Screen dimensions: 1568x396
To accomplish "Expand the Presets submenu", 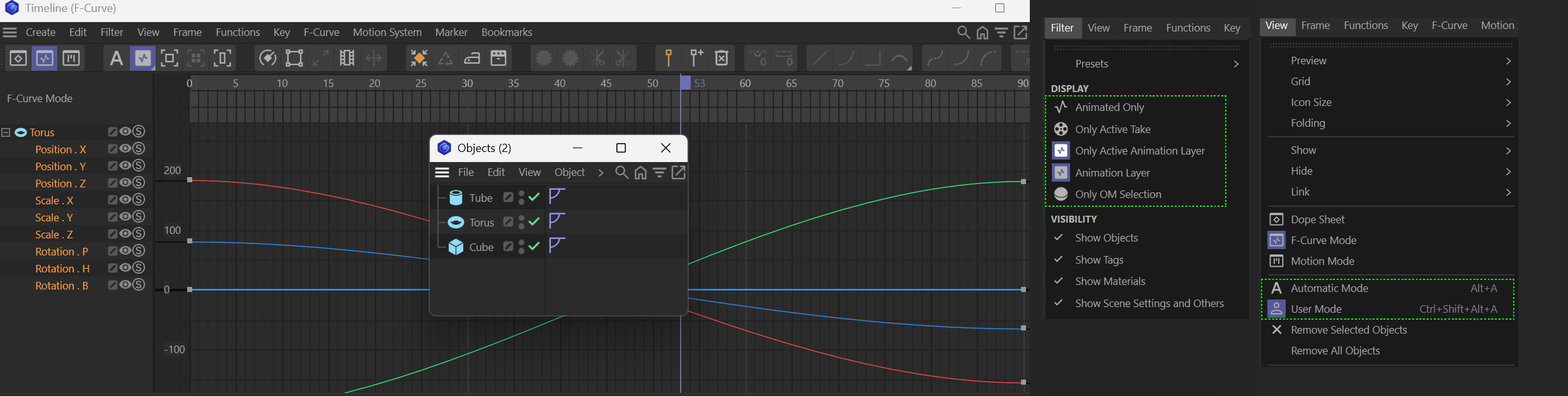I will (x=1235, y=64).
